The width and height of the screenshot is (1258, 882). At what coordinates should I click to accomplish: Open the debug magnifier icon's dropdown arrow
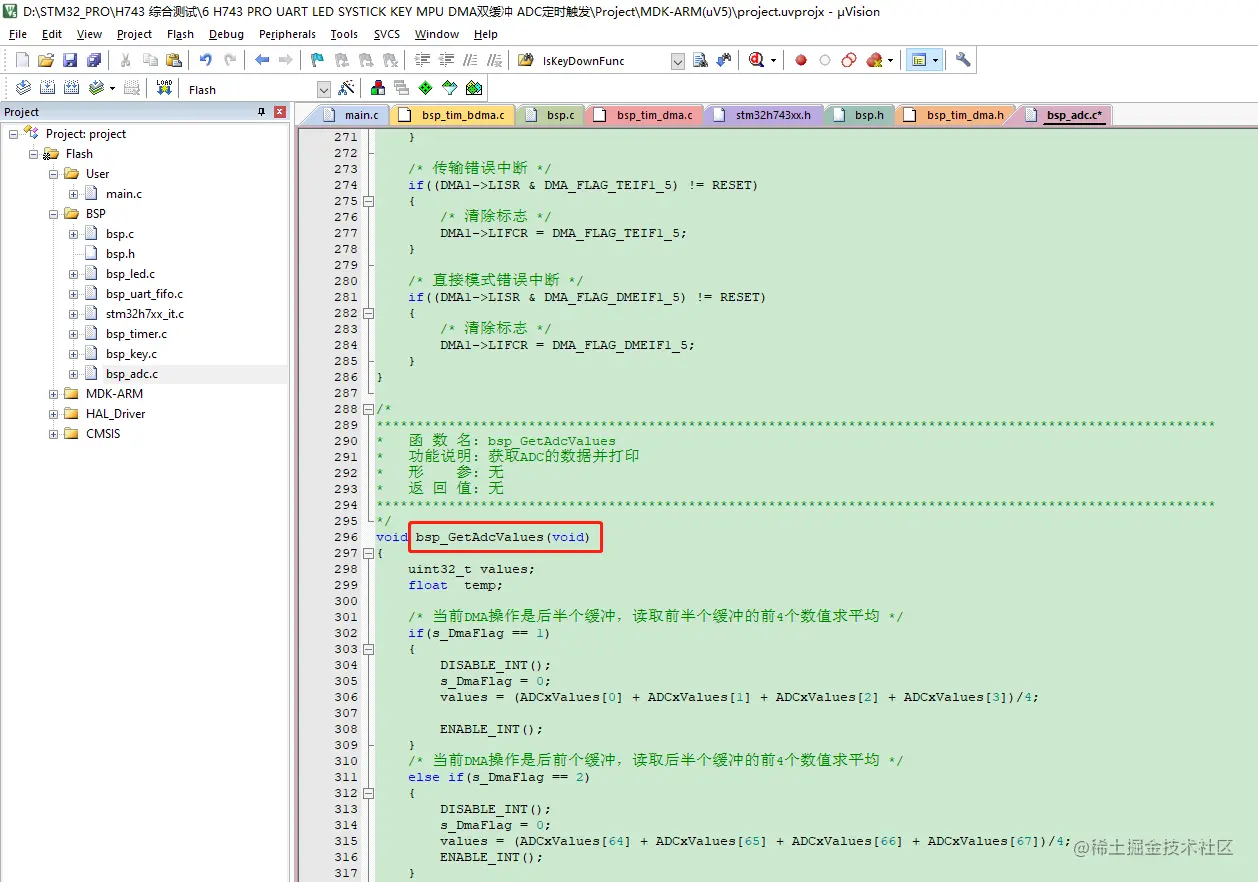coord(774,61)
